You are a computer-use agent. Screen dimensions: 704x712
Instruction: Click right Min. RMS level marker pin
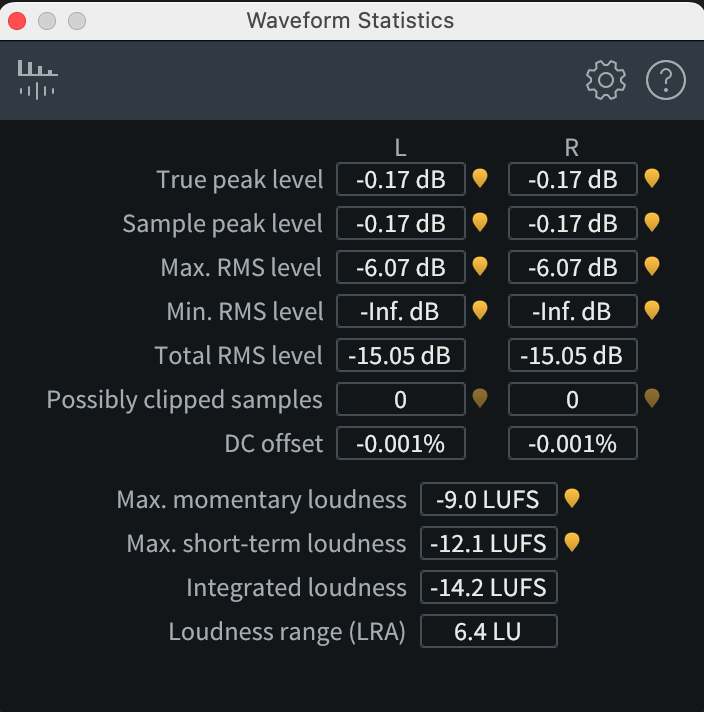click(652, 310)
